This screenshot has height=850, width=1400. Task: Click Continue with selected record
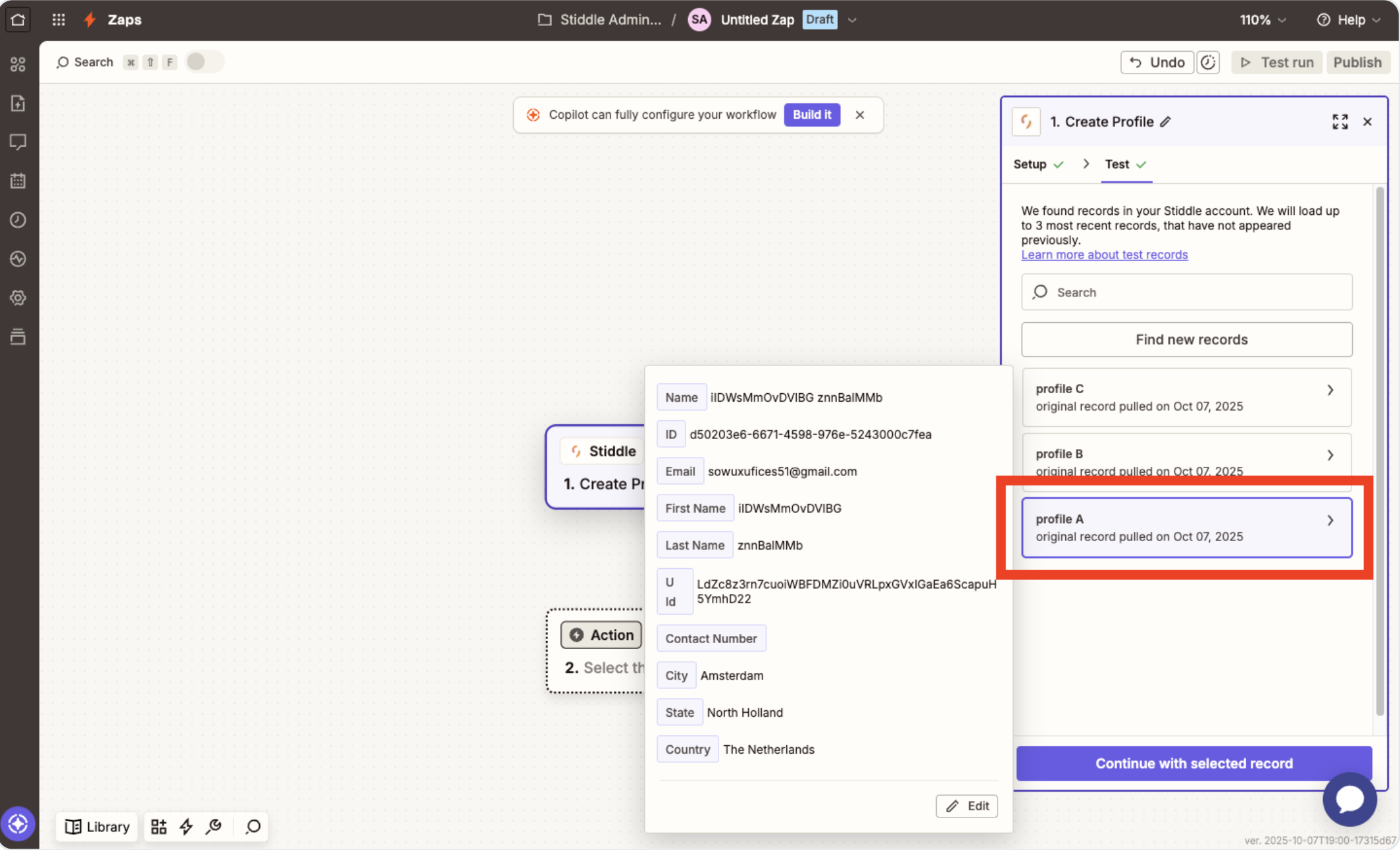coord(1194,763)
